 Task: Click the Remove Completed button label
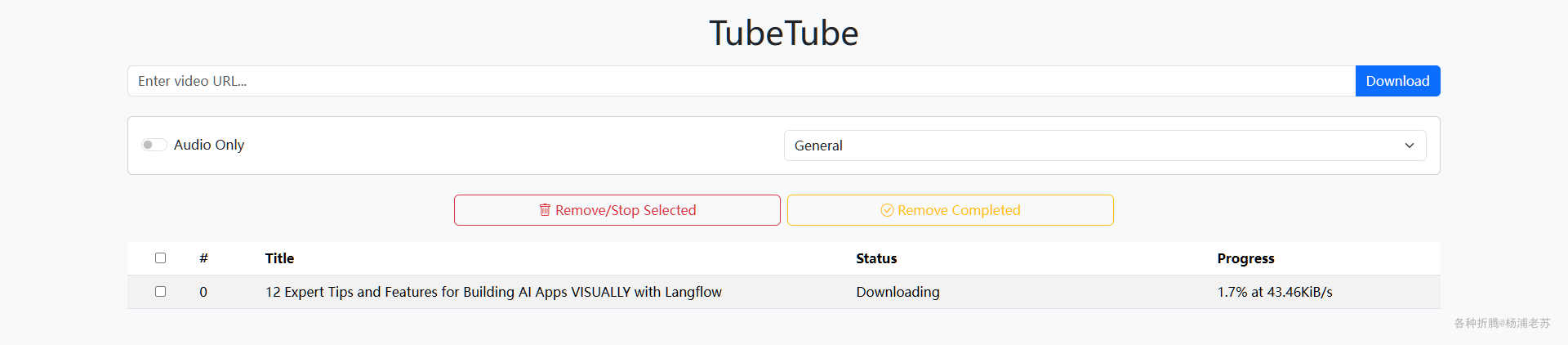point(959,210)
